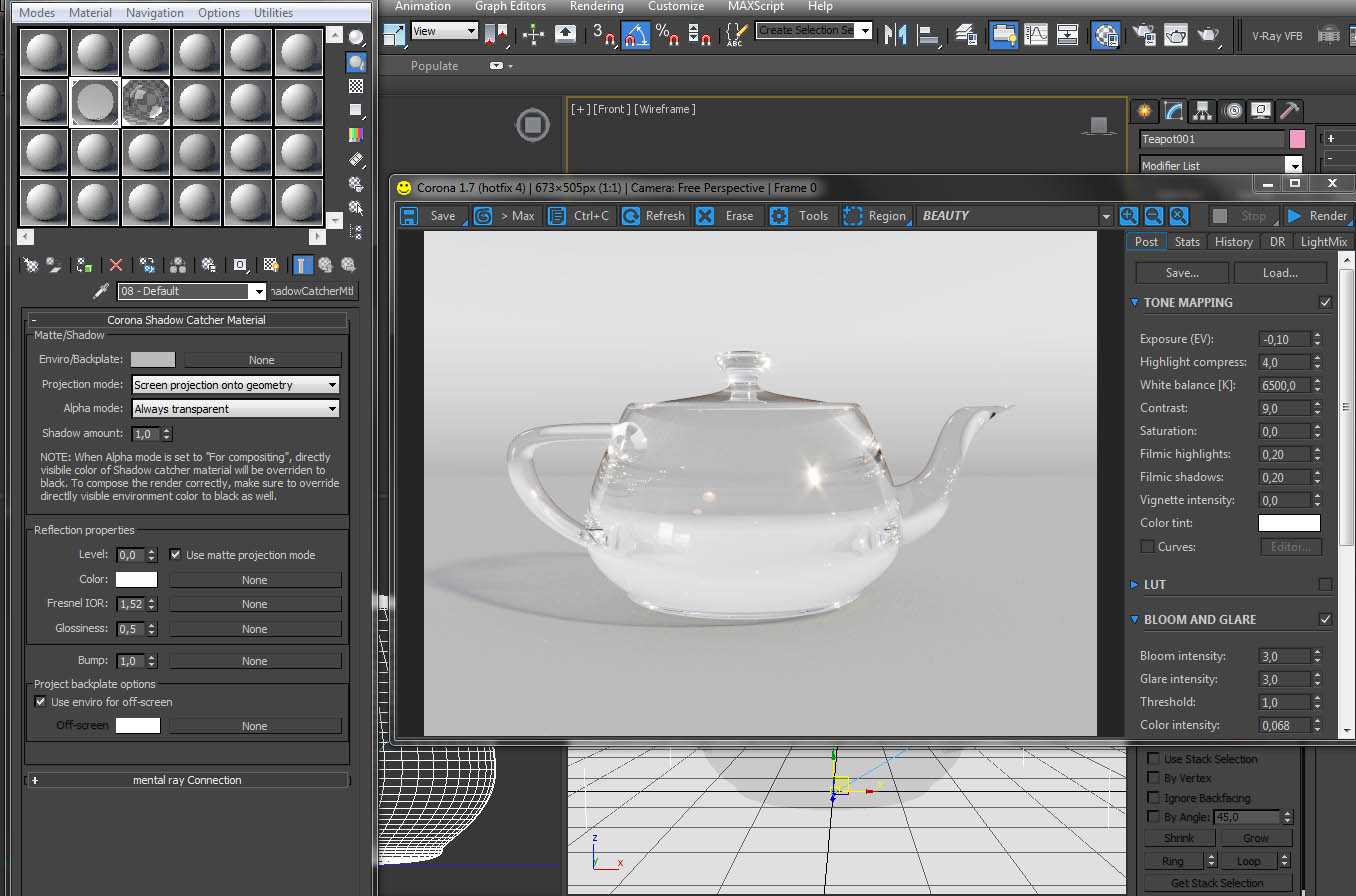Click the Refresh render icon
Viewport: 1356px width, 896px height.
(x=631, y=216)
